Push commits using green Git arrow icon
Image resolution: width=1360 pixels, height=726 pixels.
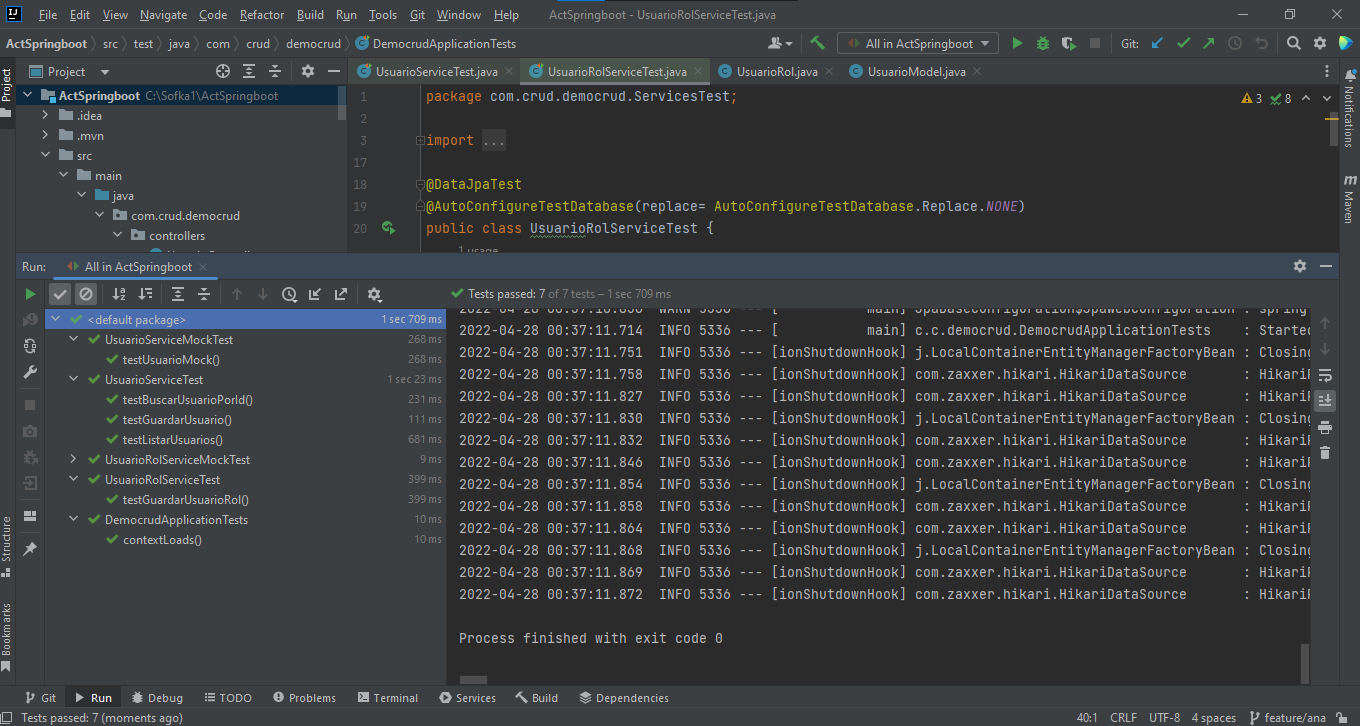(x=1206, y=43)
